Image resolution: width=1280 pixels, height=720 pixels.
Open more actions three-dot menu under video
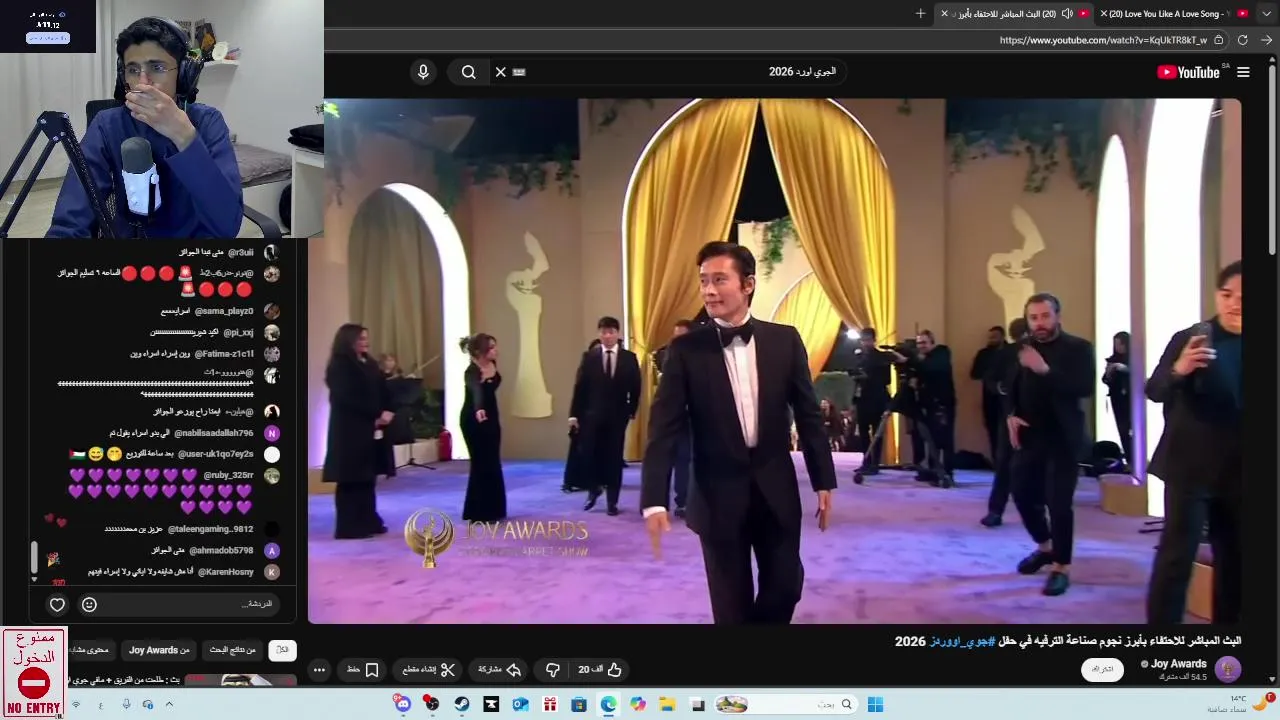click(319, 670)
